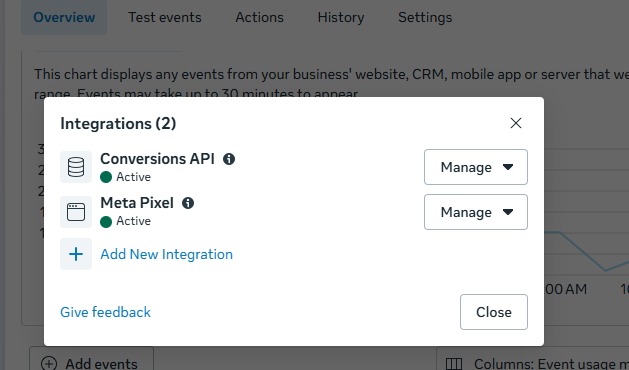629x370 pixels.
Task: Click the Columns layout icon
Action: [x=454, y=364]
